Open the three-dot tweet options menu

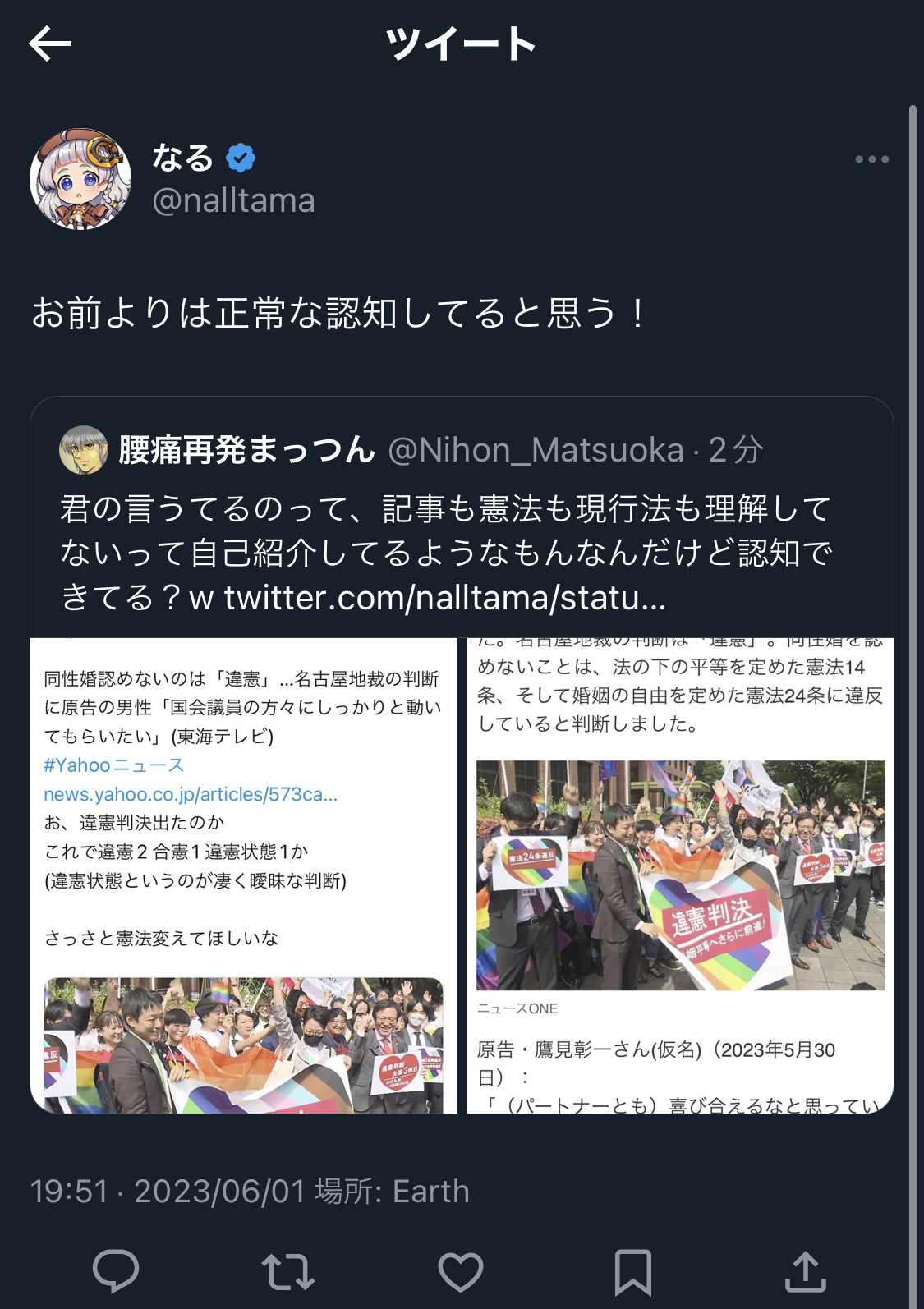871,159
